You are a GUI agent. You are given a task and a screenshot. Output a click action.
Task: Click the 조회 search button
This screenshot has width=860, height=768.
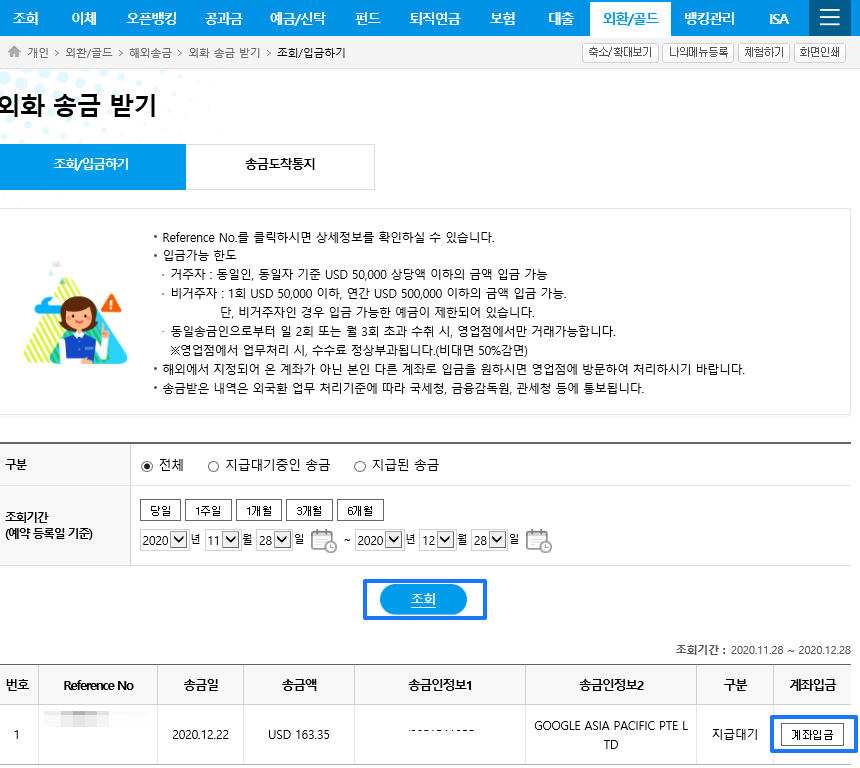(424, 600)
